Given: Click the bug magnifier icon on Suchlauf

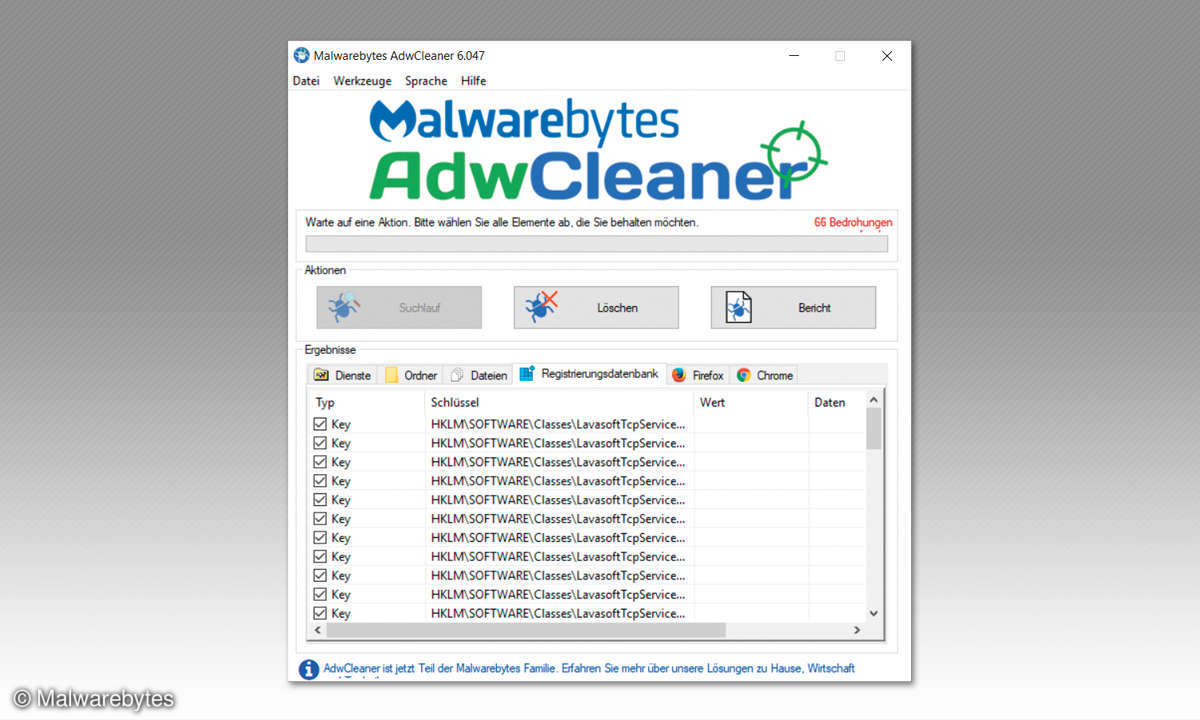Looking at the screenshot, I should point(343,307).
